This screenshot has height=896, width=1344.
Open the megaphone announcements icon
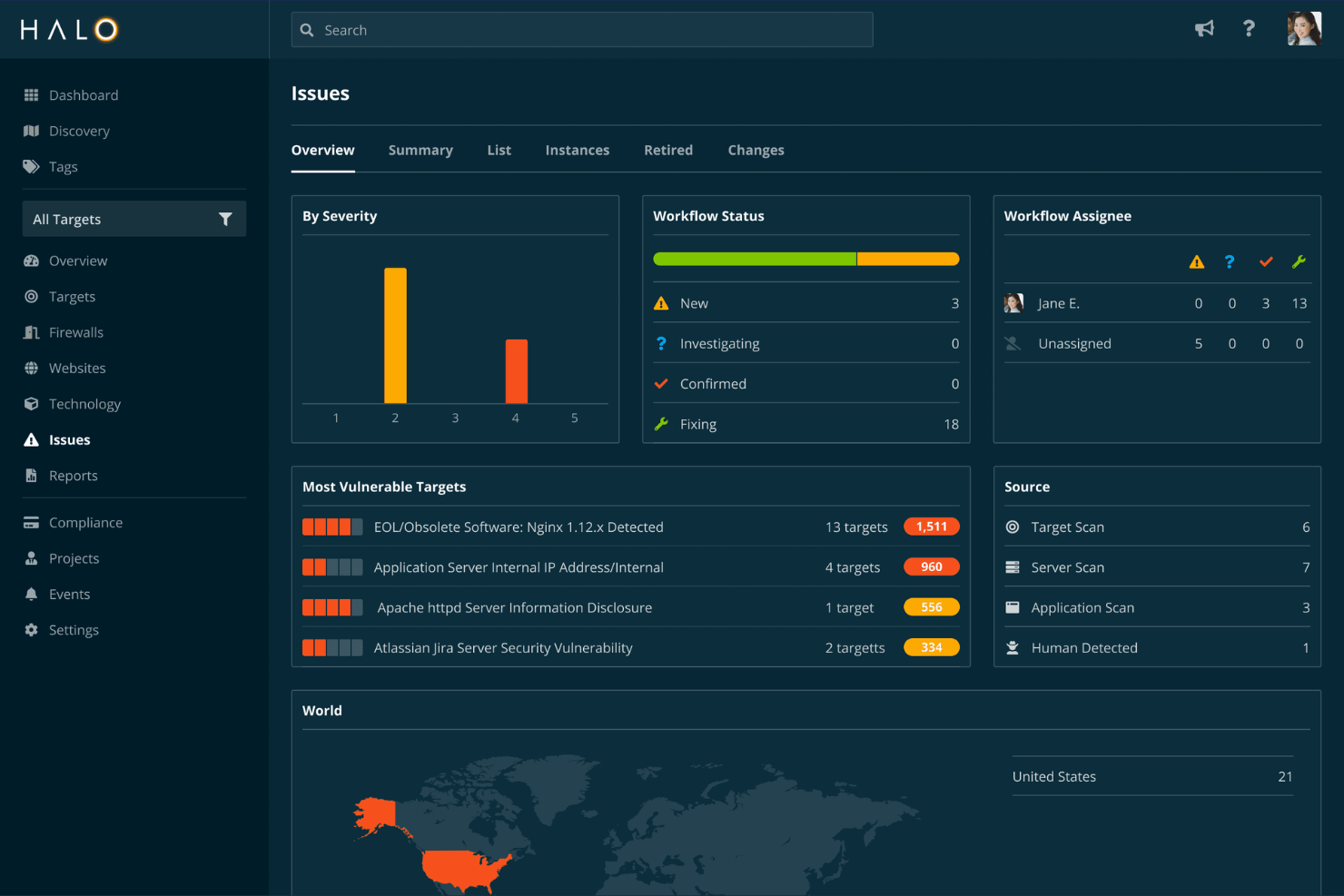click(x=1204, y=28)
